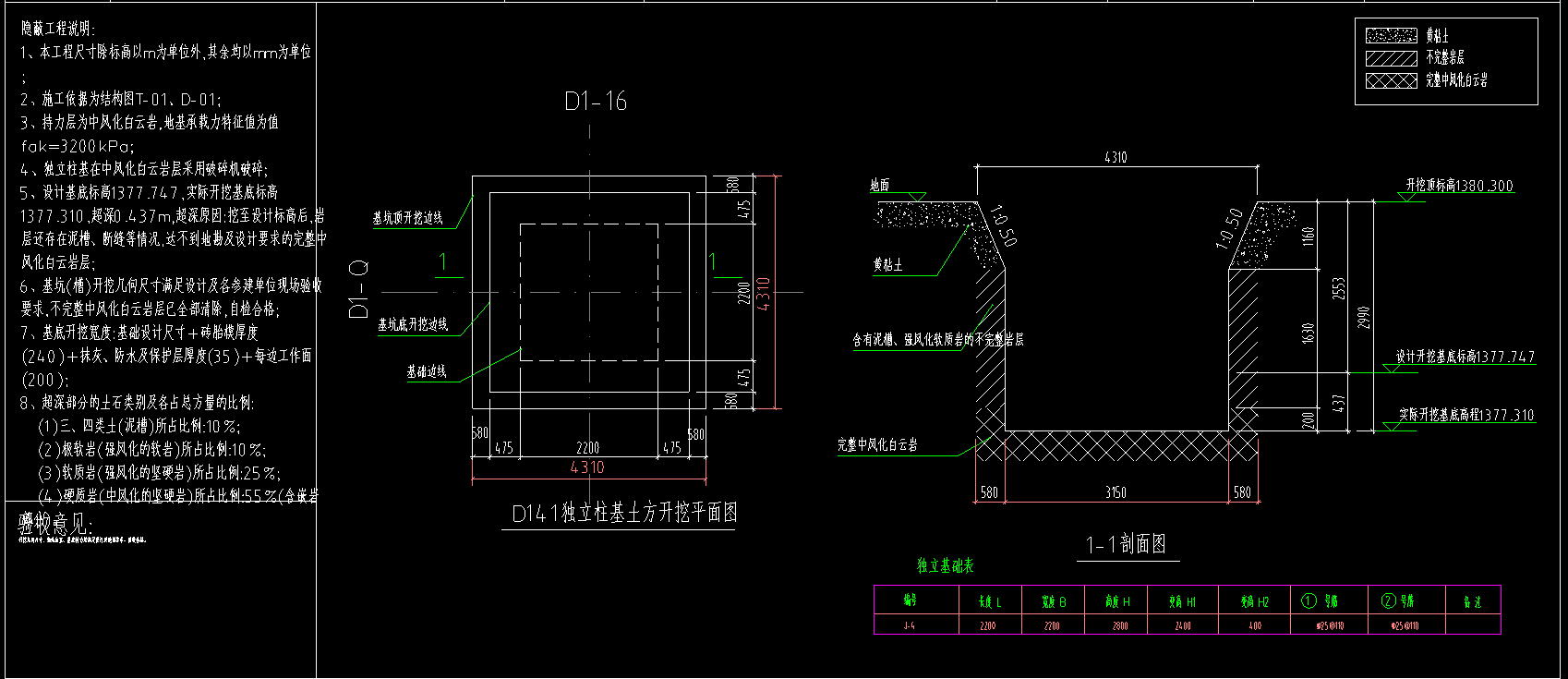Click the '(3)软质岩' 25% proportion line
This screenshot has height=679, width=1568.
159,473
